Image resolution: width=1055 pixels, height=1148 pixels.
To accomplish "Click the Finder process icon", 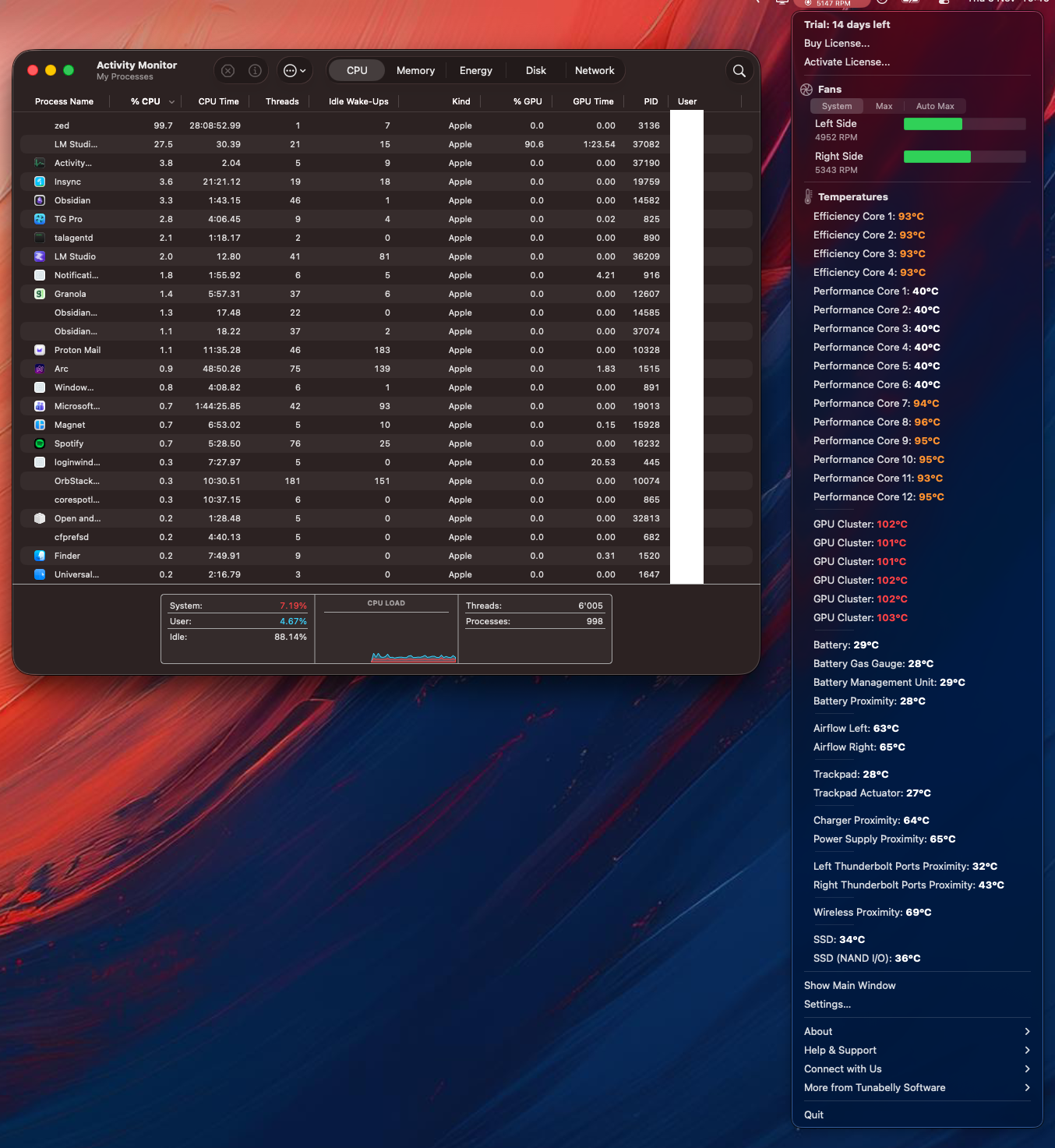I will click(x=40, y=556).
